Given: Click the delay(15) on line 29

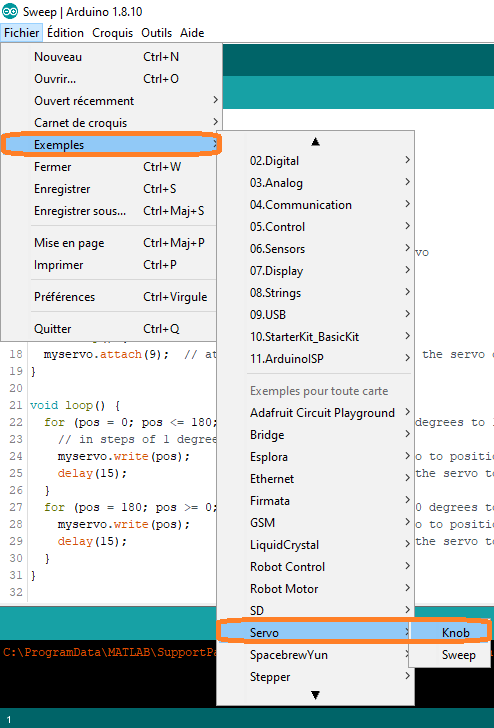Looking at the screenshot, I should point(92,541).
